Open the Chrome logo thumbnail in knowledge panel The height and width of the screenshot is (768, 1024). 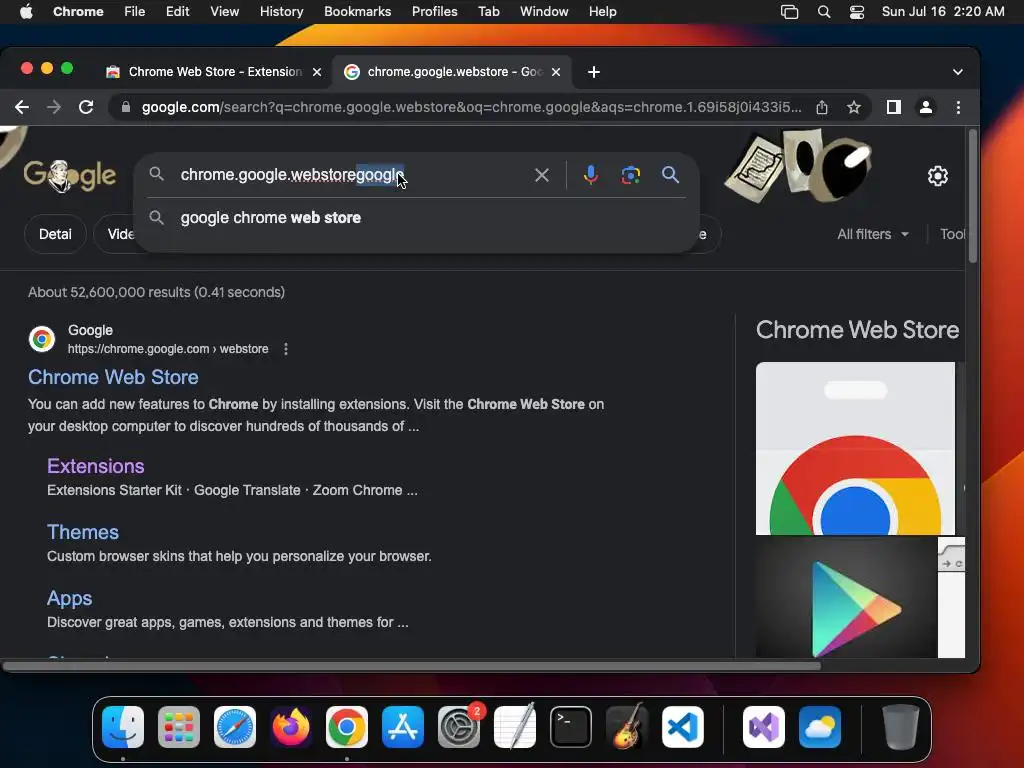(856, 448)
